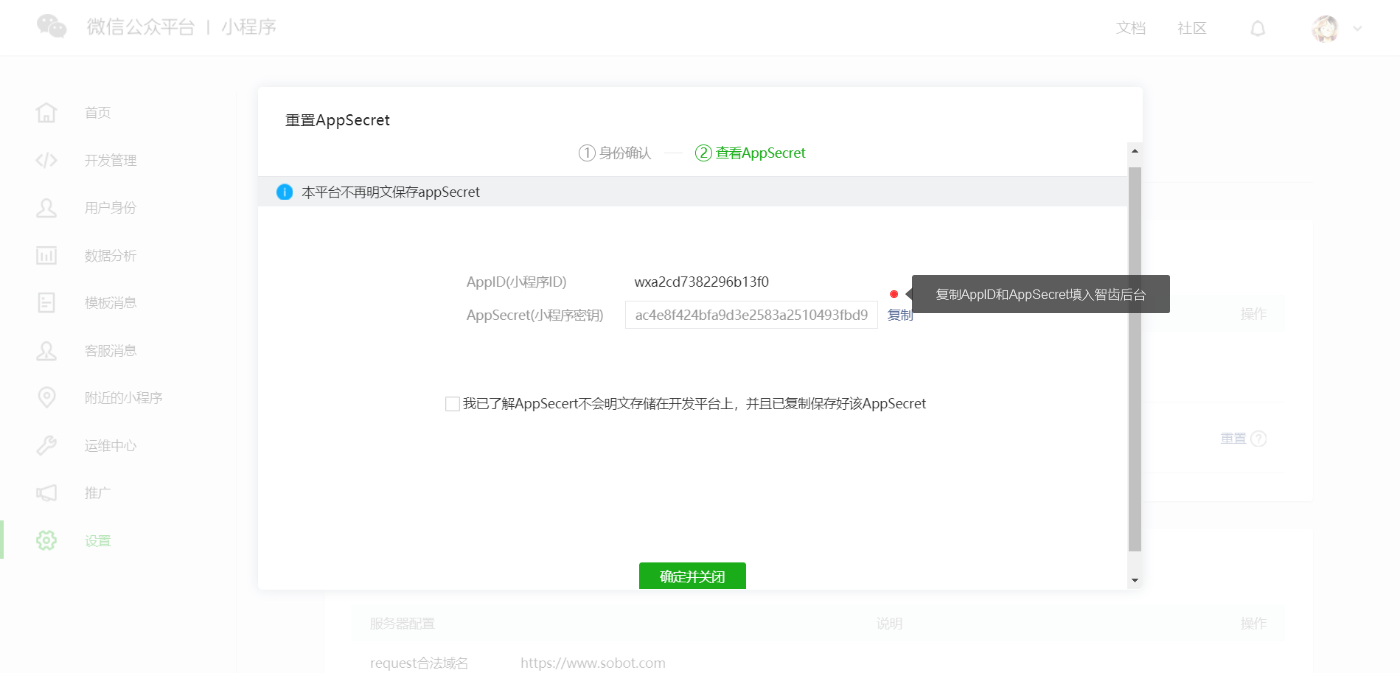1400x673 pixels.
Task: Click the AppSecret(小程序密钥) label
Action: point(535,315)
